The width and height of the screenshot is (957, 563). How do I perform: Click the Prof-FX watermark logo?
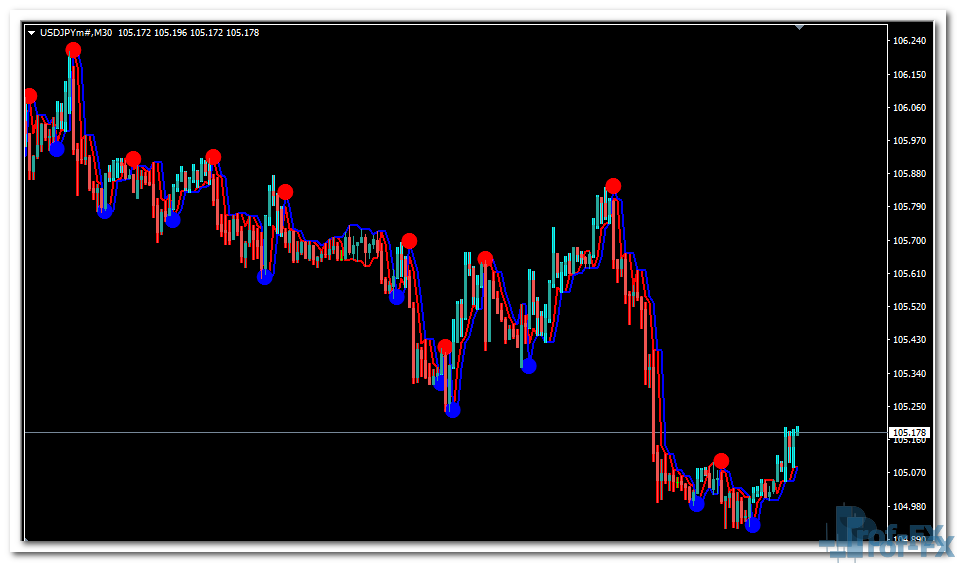(885, 530)
